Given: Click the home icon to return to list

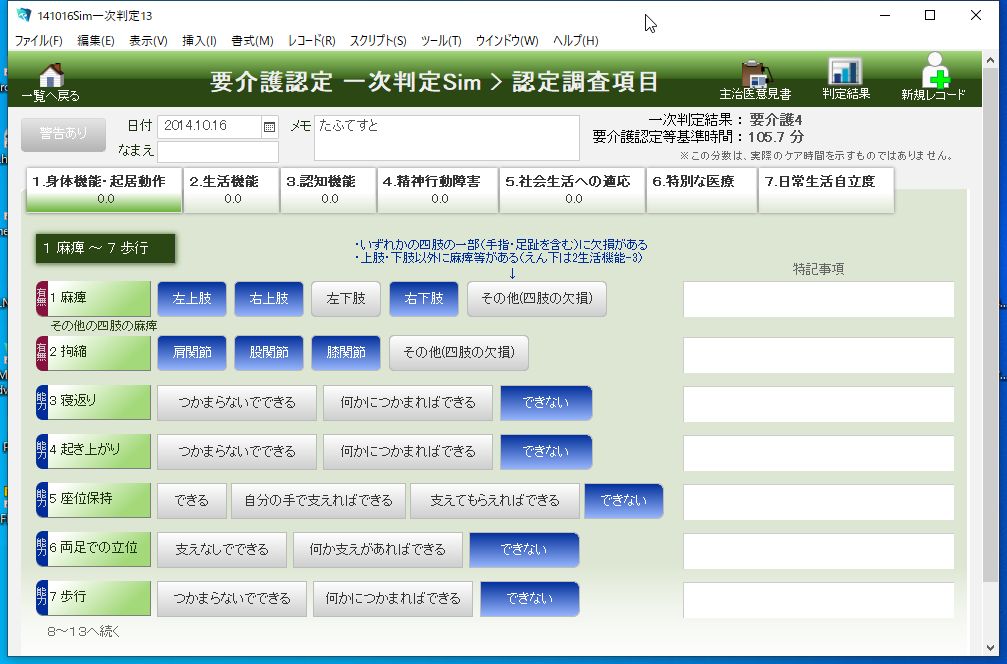Looking at the screenshot, I should click(x=50, y=76).
